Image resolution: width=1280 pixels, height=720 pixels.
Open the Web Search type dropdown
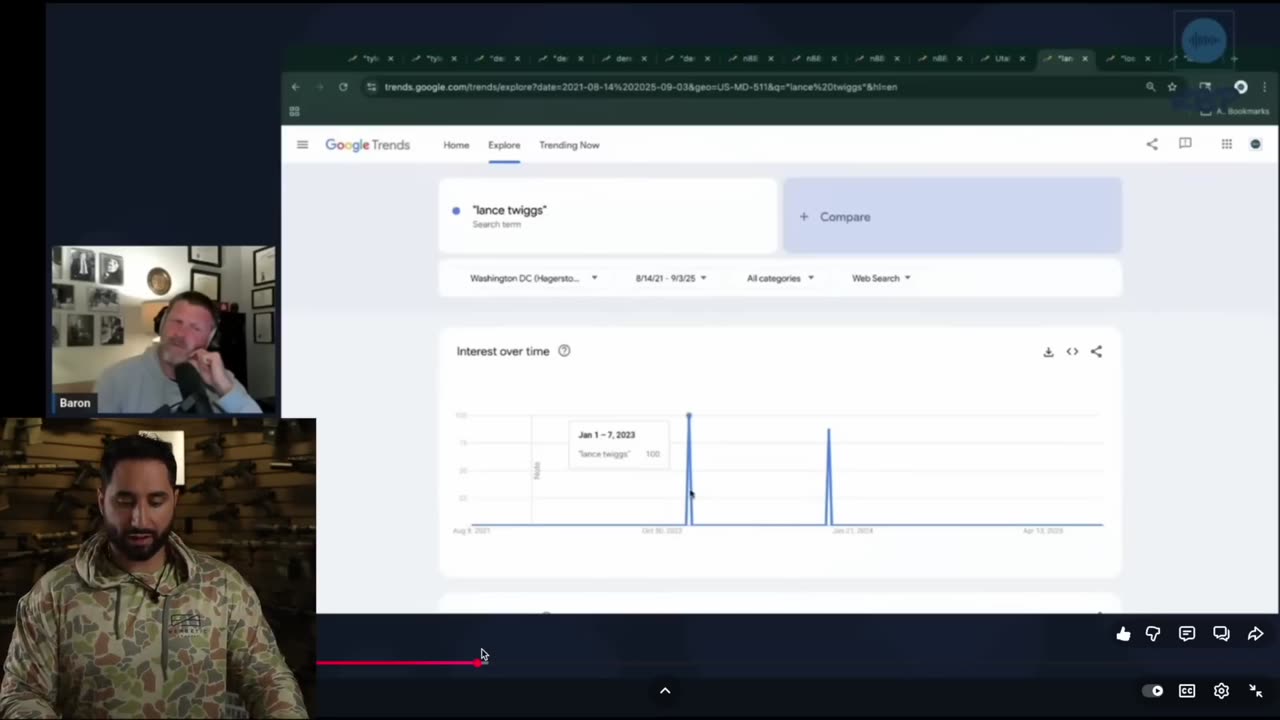click(x=881, y=278)
